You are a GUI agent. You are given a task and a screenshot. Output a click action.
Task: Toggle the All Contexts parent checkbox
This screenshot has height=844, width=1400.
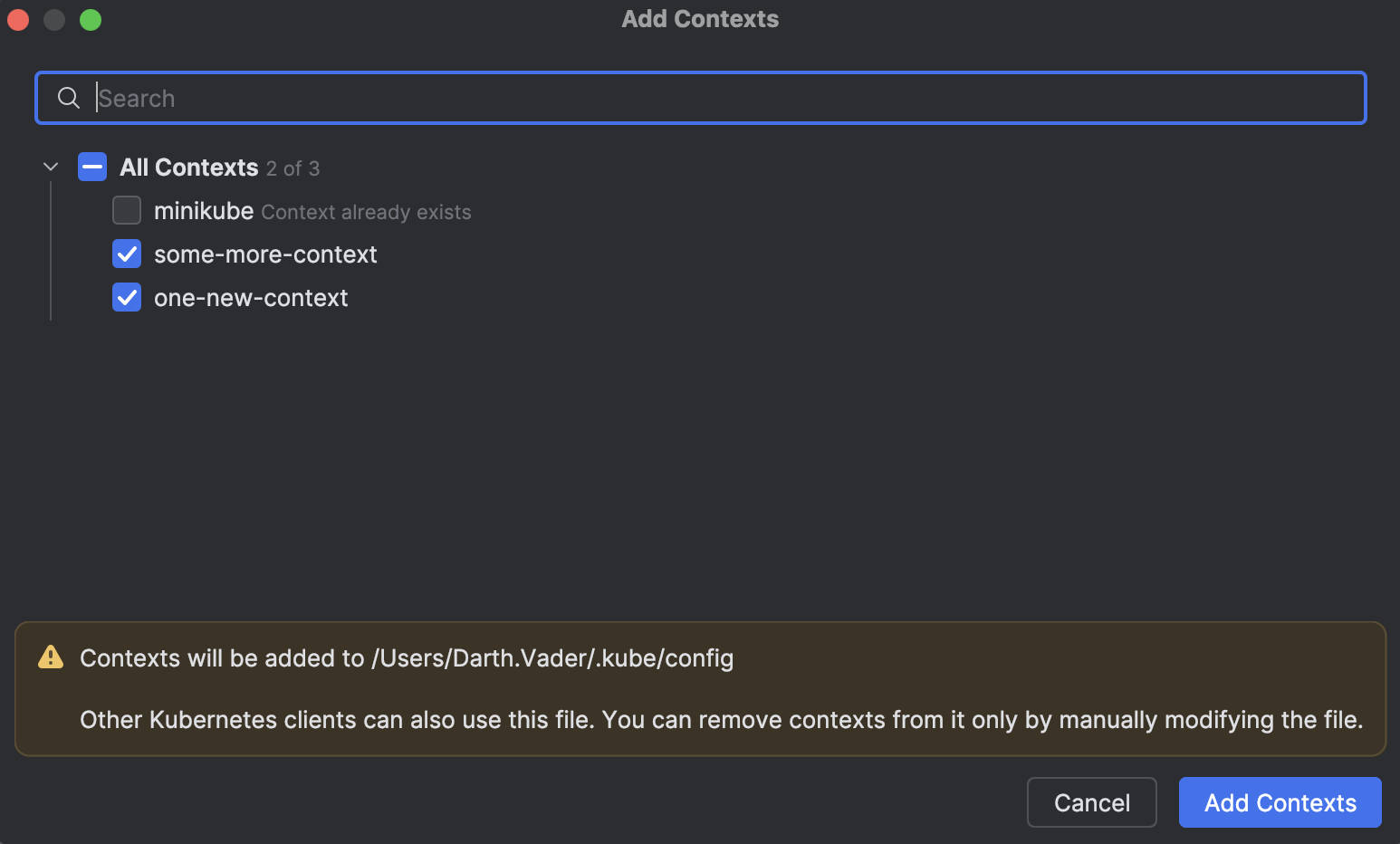point(92,168)
